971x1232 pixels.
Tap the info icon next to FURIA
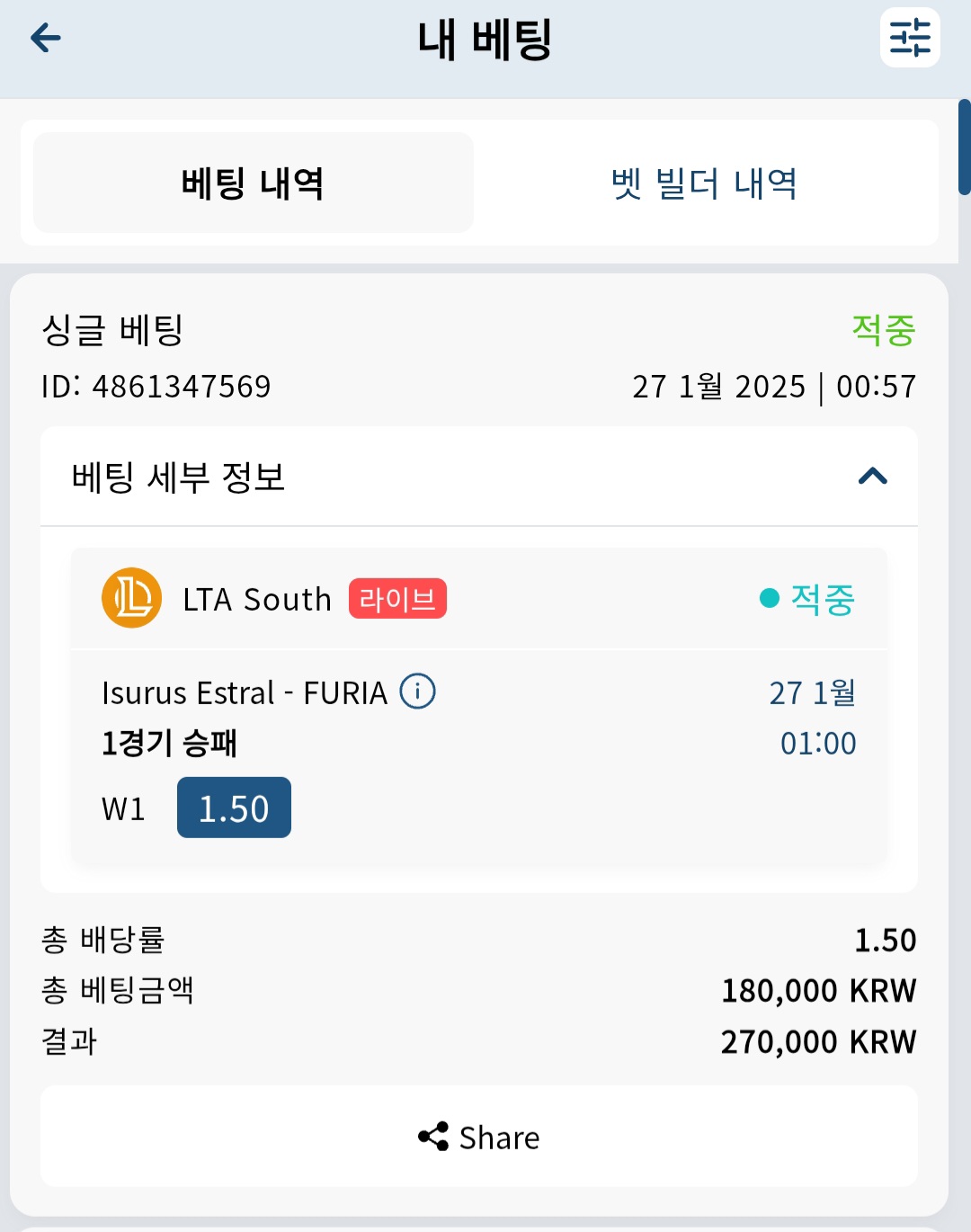click(417, 692)
